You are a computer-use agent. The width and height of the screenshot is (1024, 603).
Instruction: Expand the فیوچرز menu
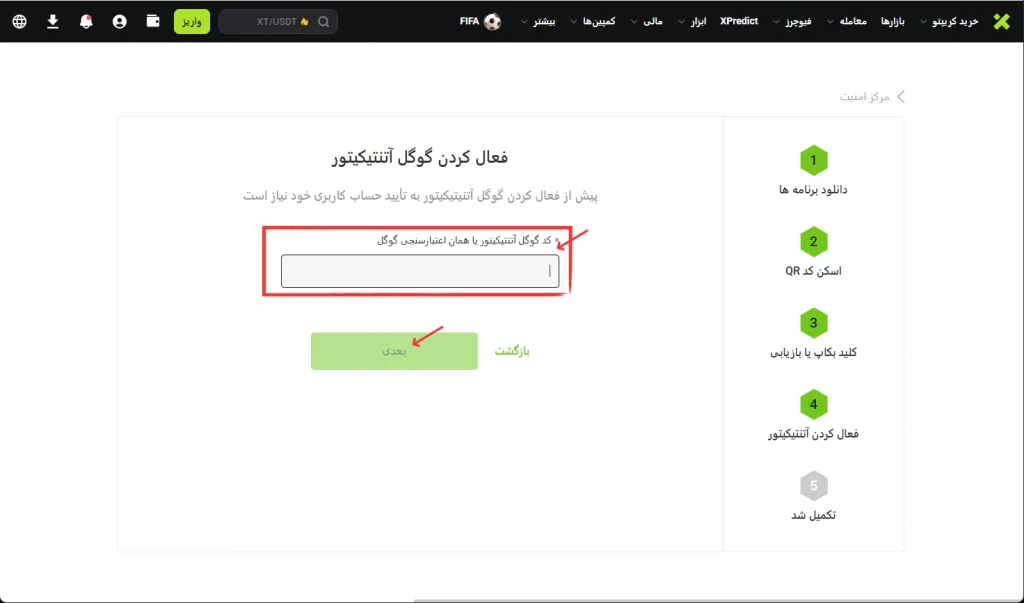(x=792, y=22)
